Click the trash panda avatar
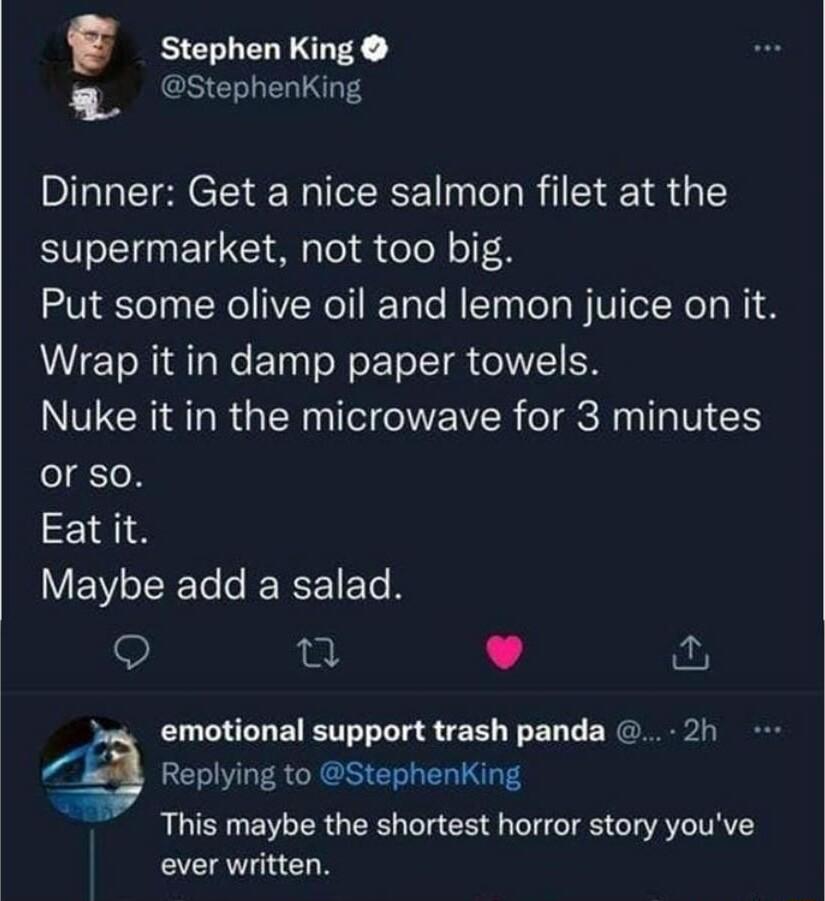825x901 pixels. click(92, 769)
